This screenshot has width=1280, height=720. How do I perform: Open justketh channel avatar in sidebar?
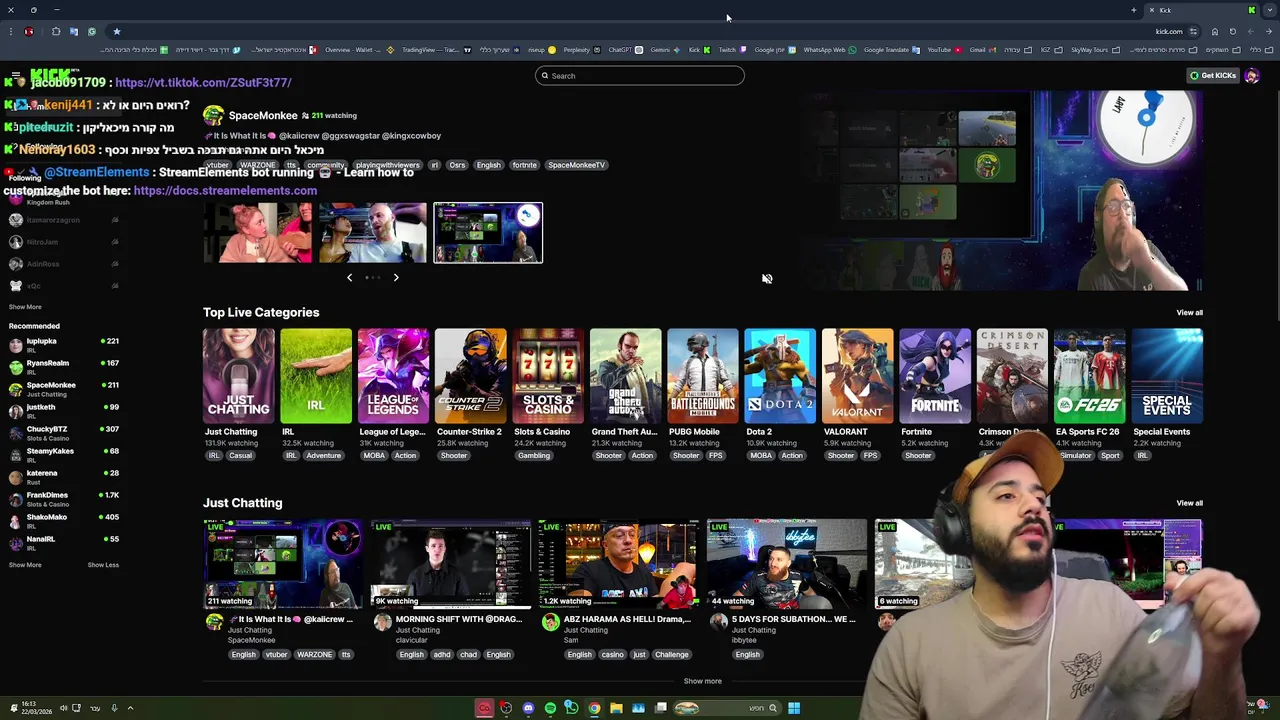15,411
